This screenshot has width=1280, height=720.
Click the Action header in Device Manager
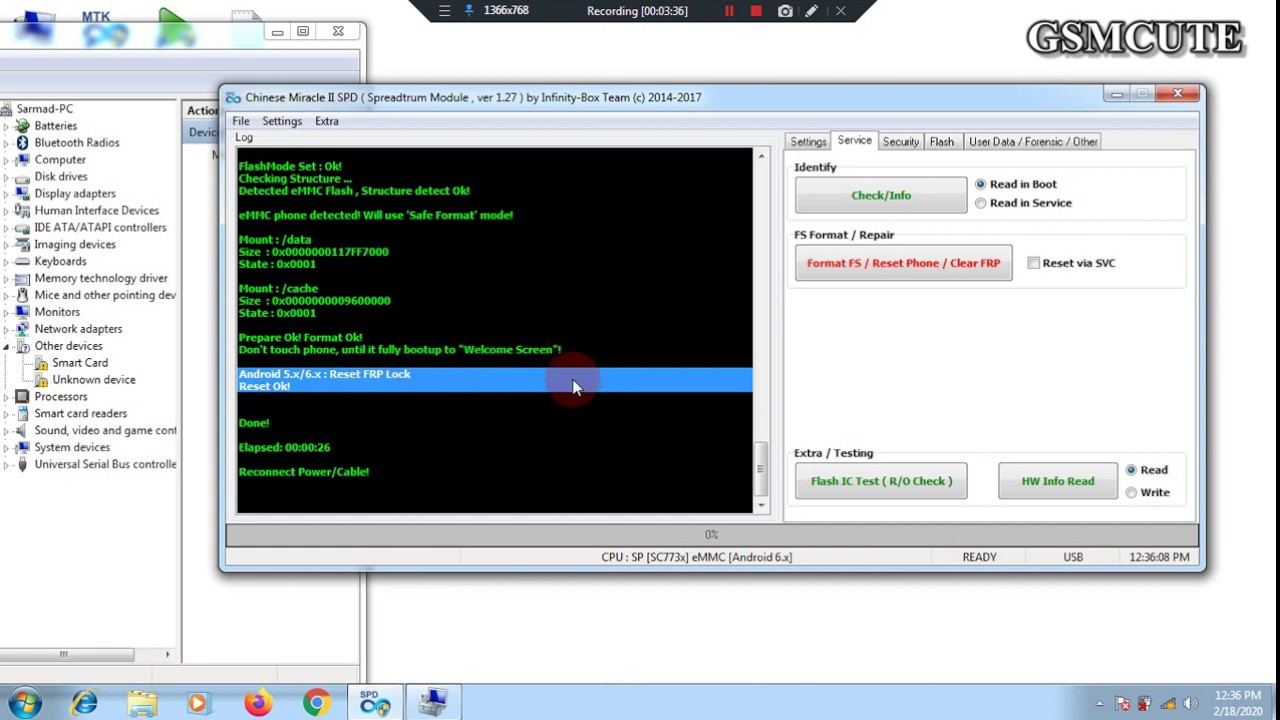click(x=202, y=111)
